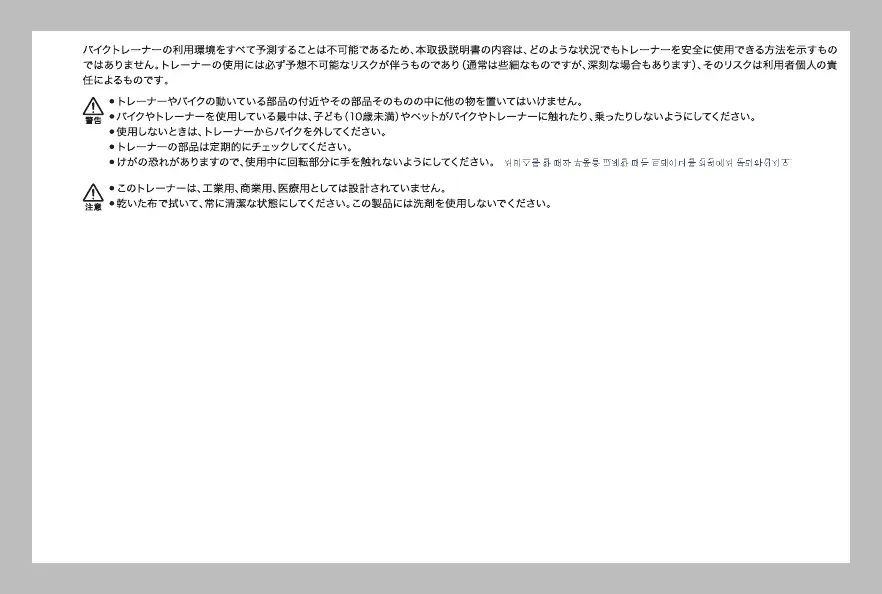Click the bullet before けがの恐れが line
The height and width of the screenshot is (594, 882).
[x=112, y=161]
